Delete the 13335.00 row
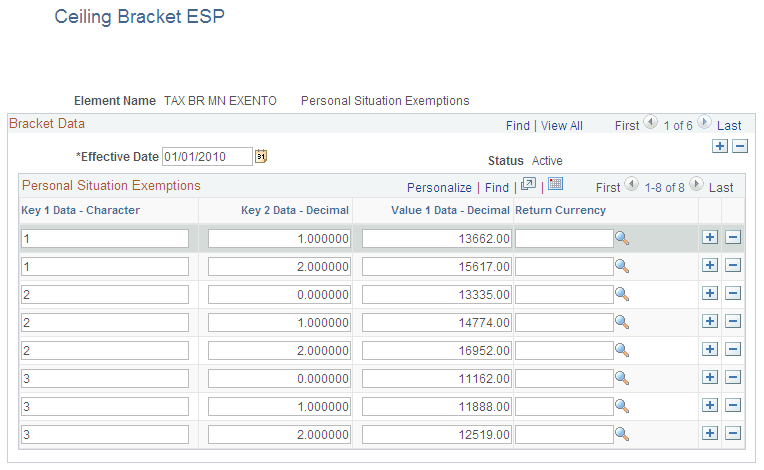 coord(733,293)
